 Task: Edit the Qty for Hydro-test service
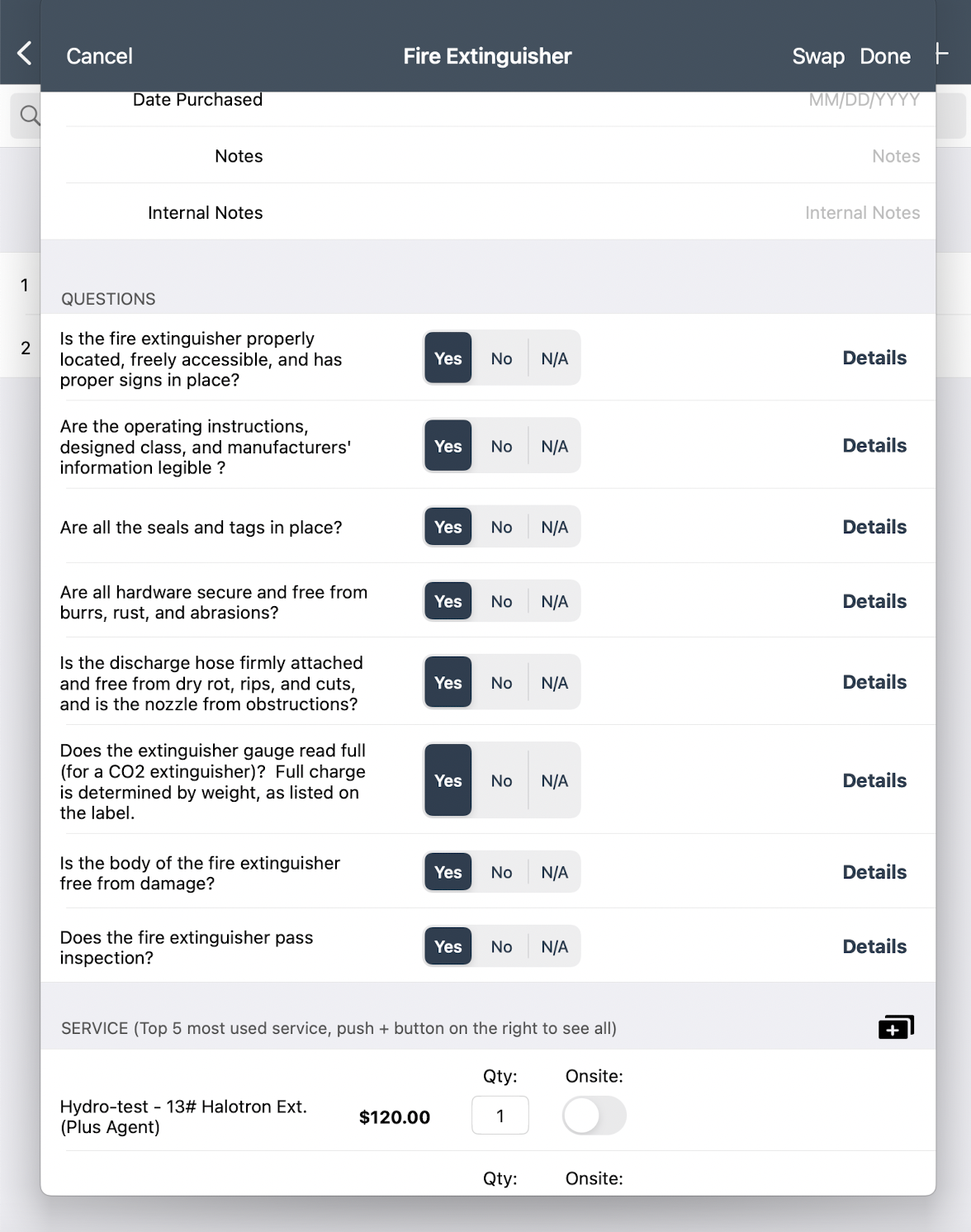(500, 1115)
